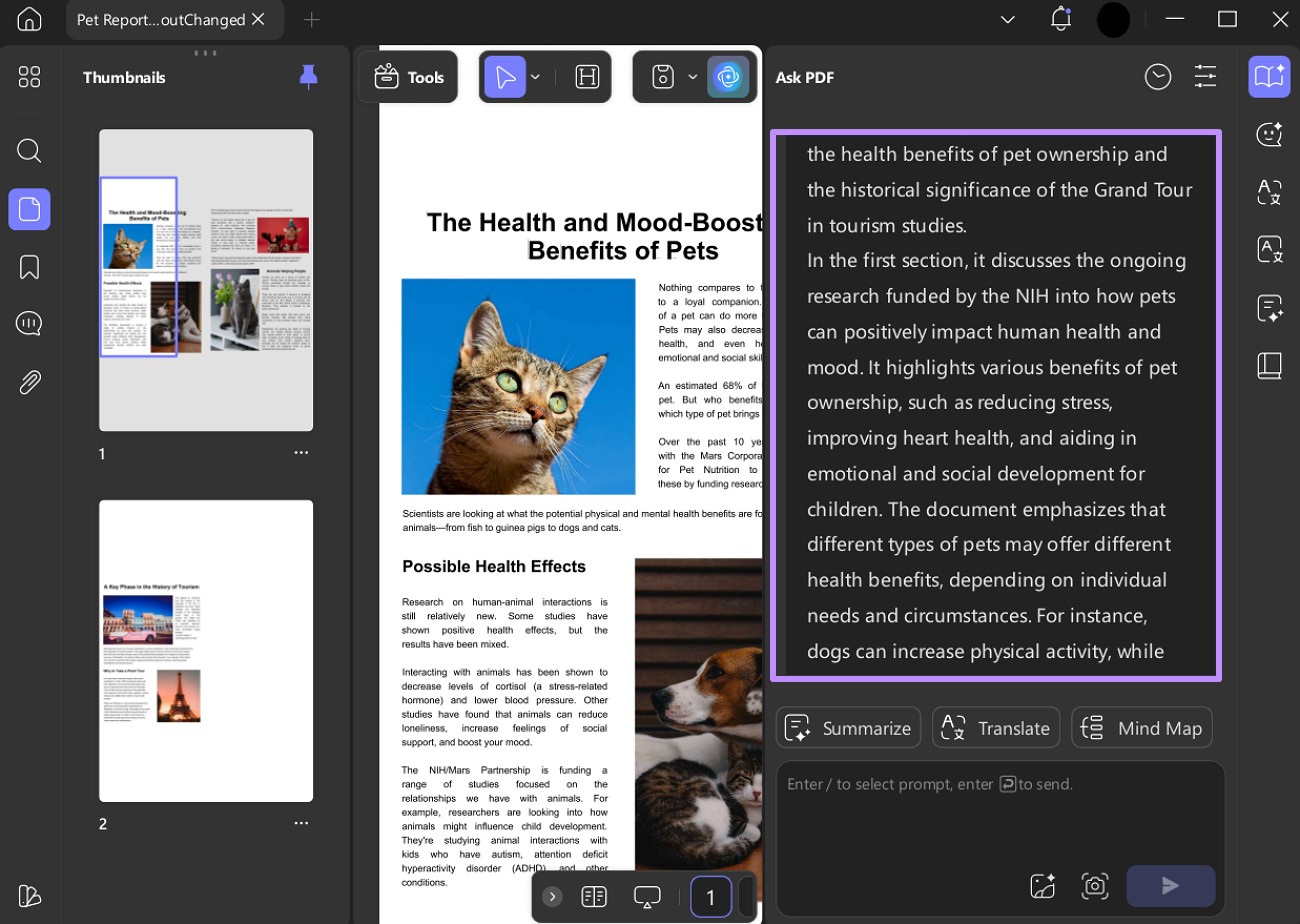Open the Tools menu
The image size is (1300, 924).
tap(408, 77)
